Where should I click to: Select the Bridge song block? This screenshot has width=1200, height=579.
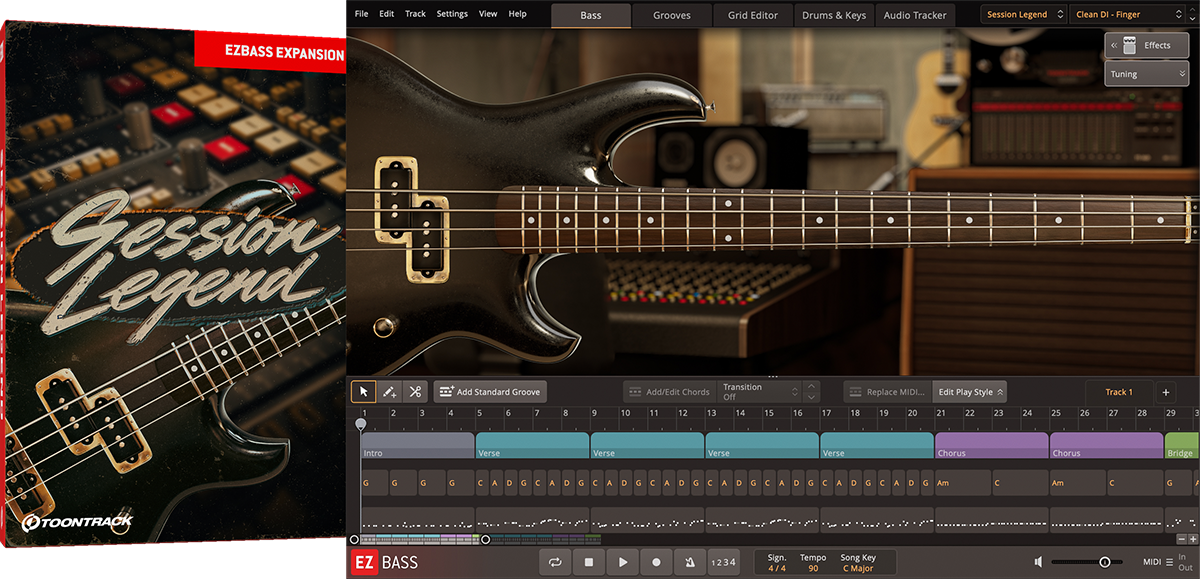coord(1182,445)
